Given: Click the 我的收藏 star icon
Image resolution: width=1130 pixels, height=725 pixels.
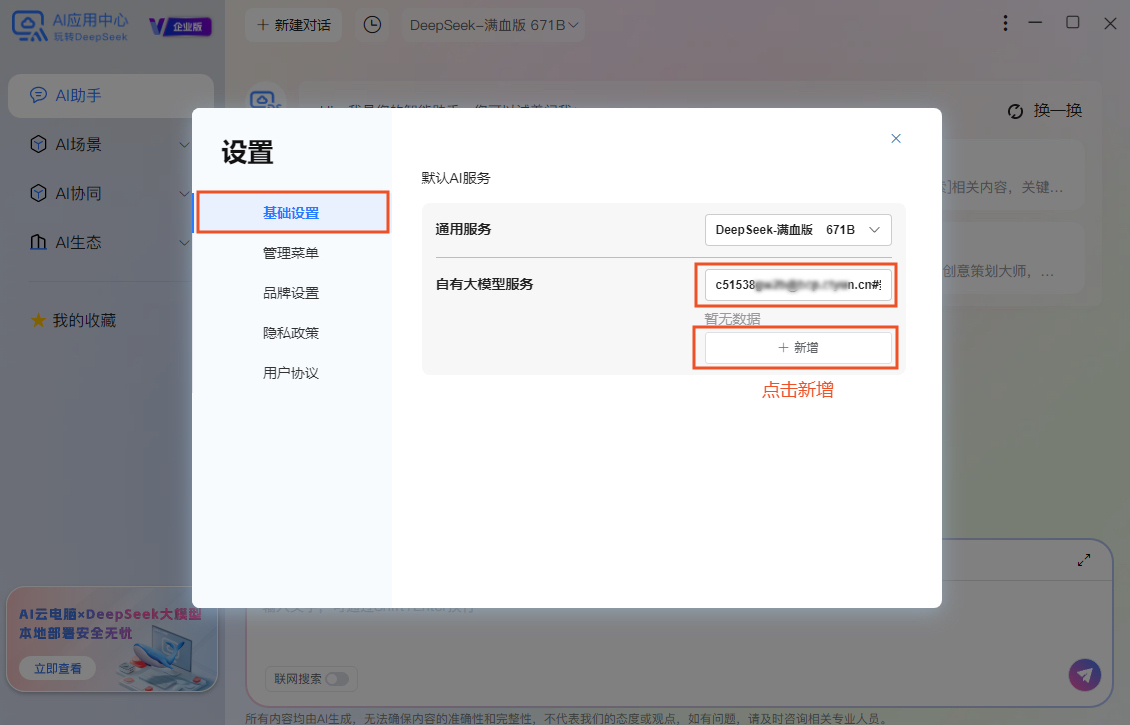Looking at the screenshot, I should 38,320.
